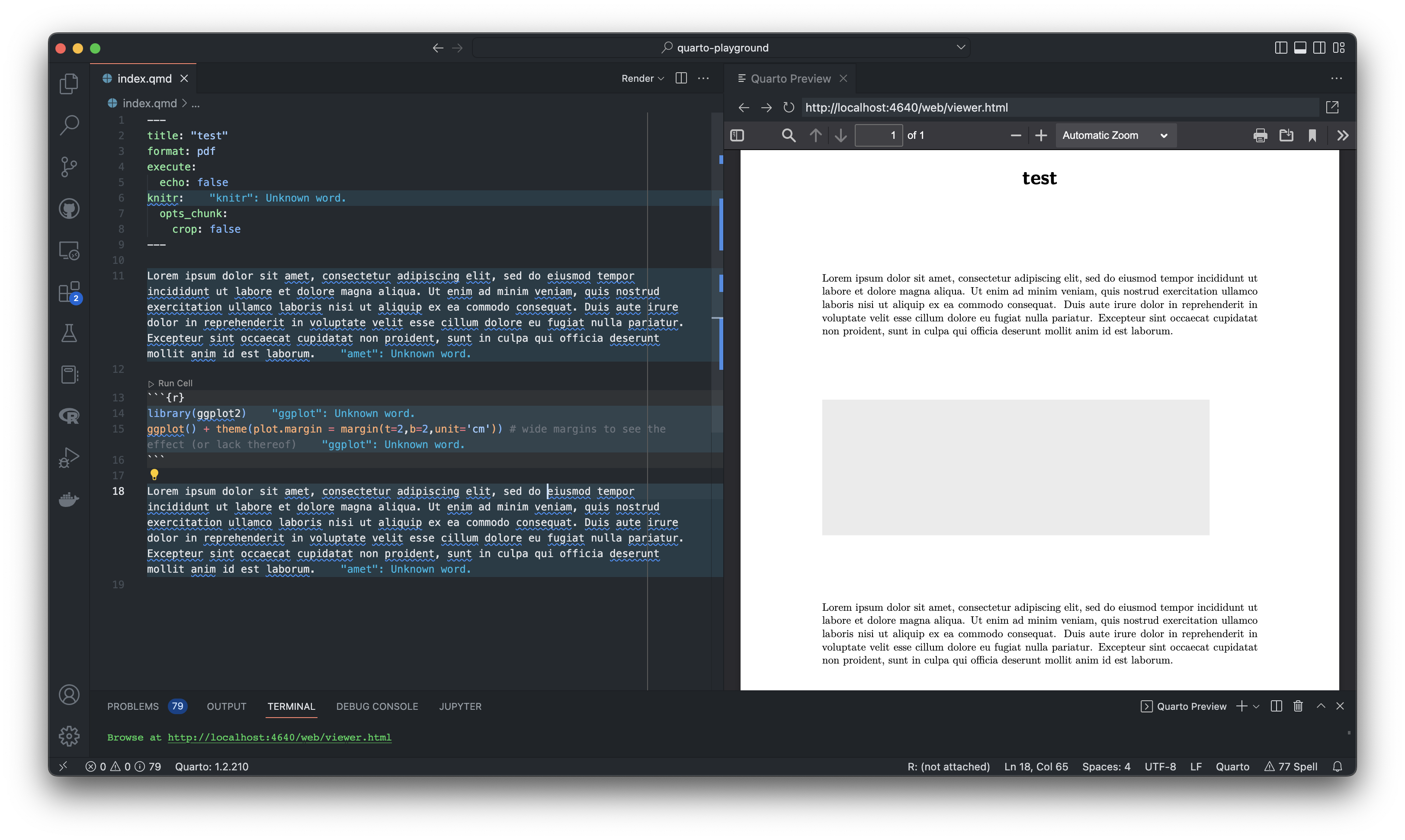Open customize layout button
The image size is (1405, 840).
tap(1339, 48)
